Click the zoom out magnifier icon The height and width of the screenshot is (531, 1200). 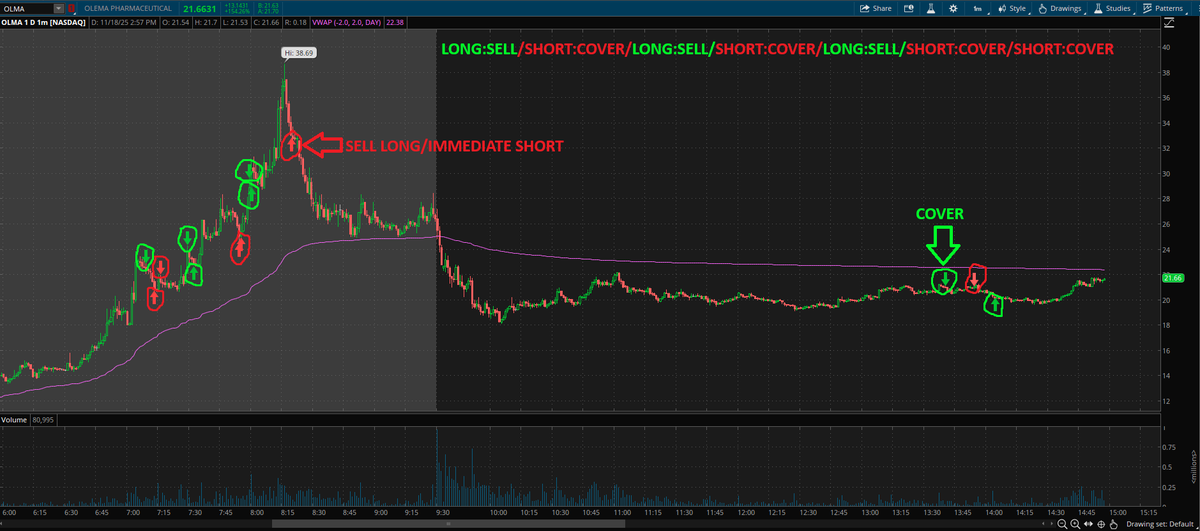coord(1062,524)
